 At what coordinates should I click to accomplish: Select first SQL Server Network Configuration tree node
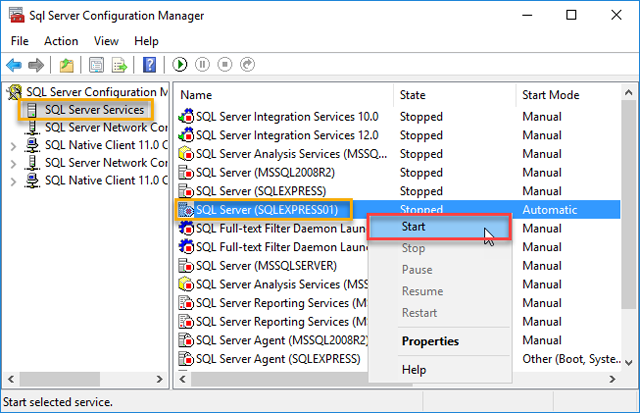tap(106, 127)
